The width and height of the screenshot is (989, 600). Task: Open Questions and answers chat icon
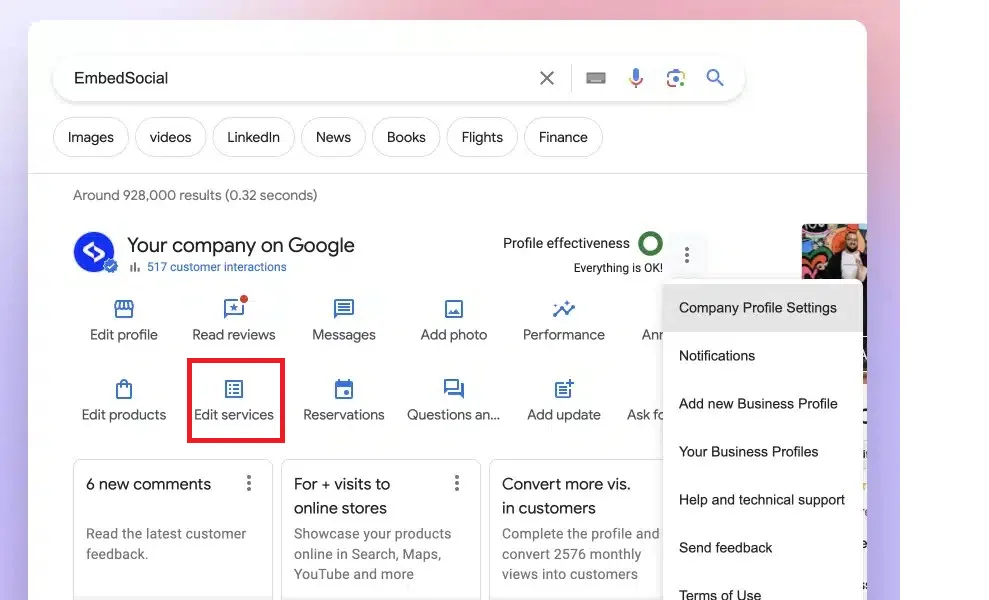click(454, 389)
